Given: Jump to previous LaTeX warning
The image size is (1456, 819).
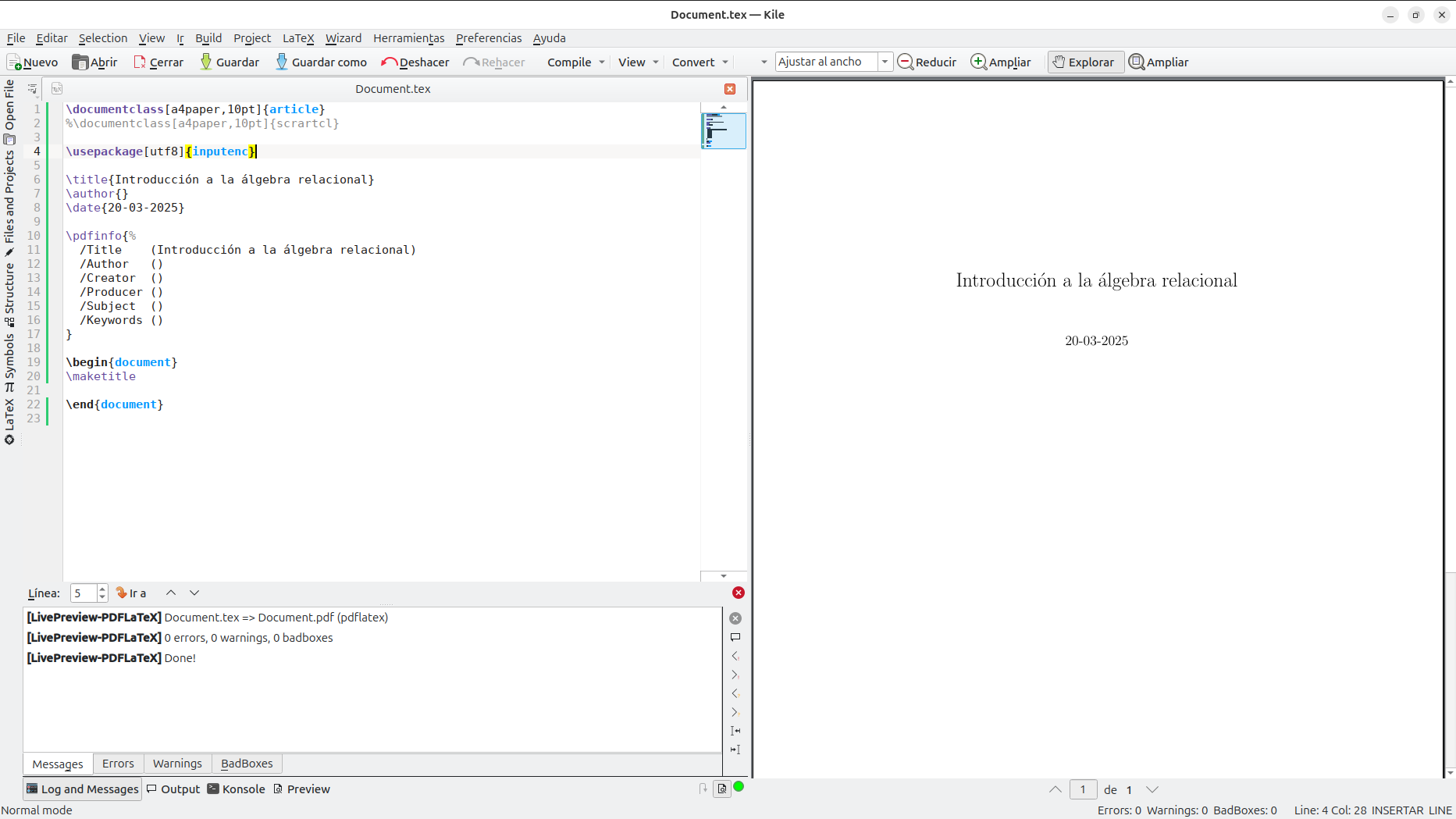Looking at the screenshot, I should (x=735, y=693).
